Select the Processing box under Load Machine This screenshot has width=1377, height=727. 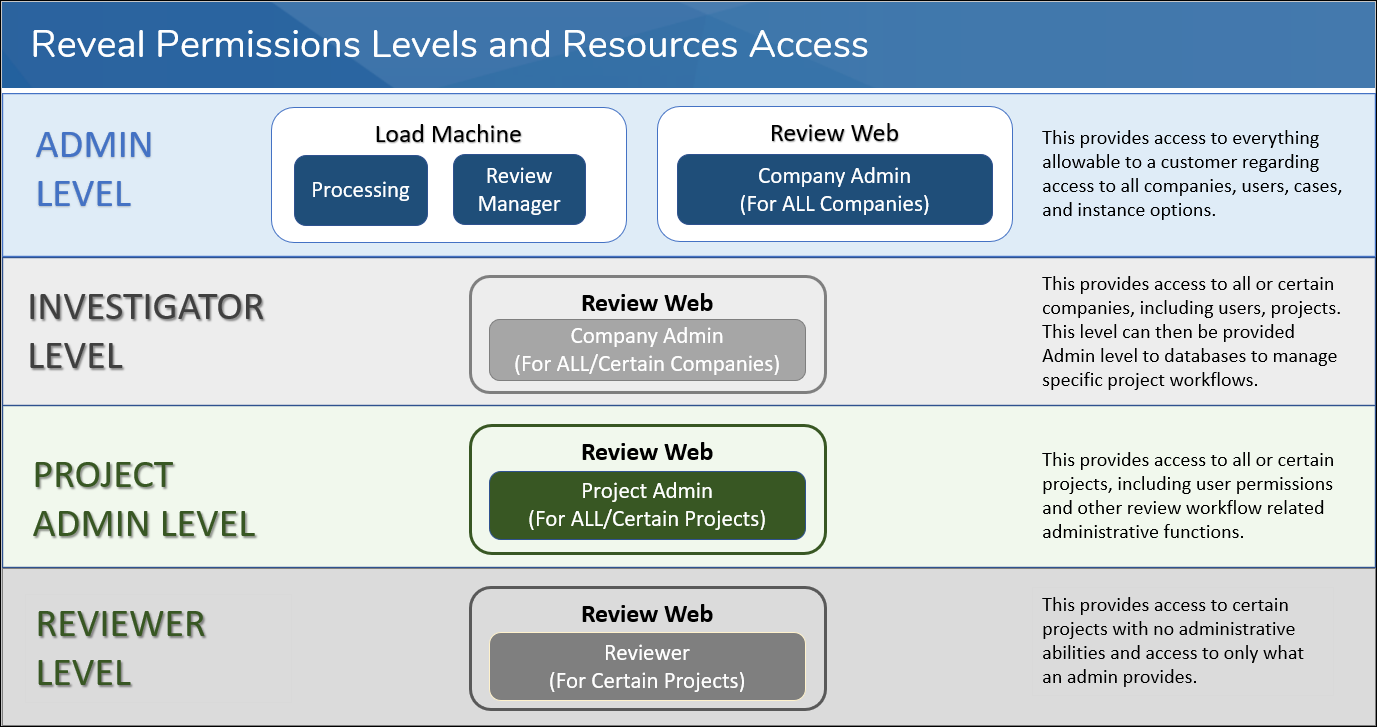click(360, 189)
